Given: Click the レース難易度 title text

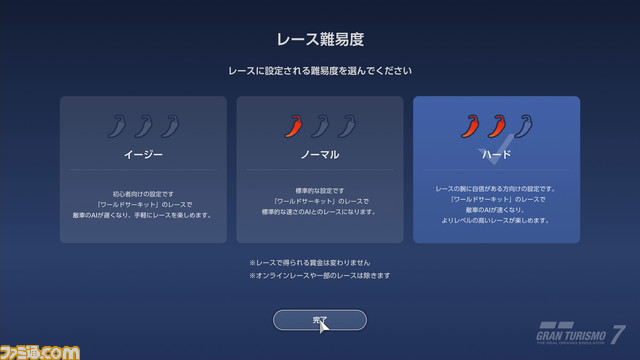Looking at the screenshot, I should tap(320, 40).
